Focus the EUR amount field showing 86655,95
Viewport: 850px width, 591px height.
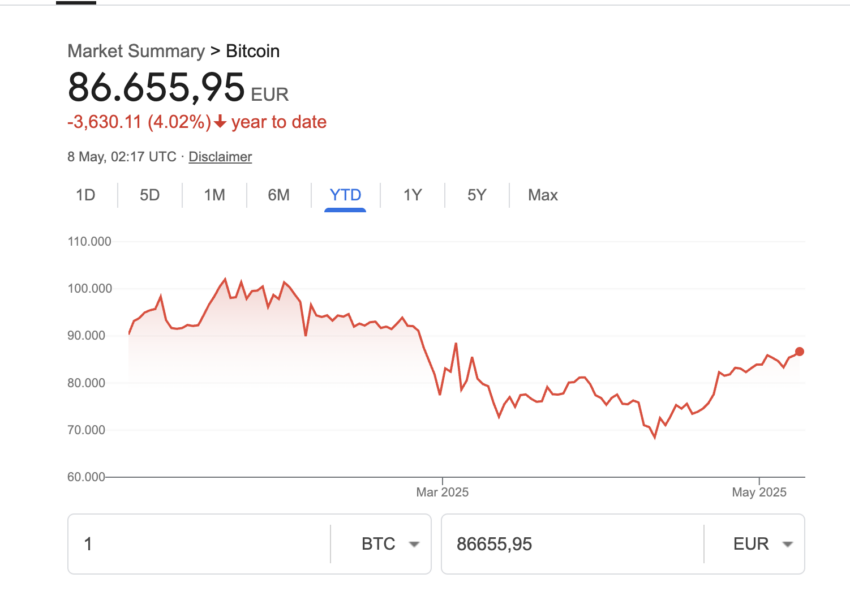point(573,544)
